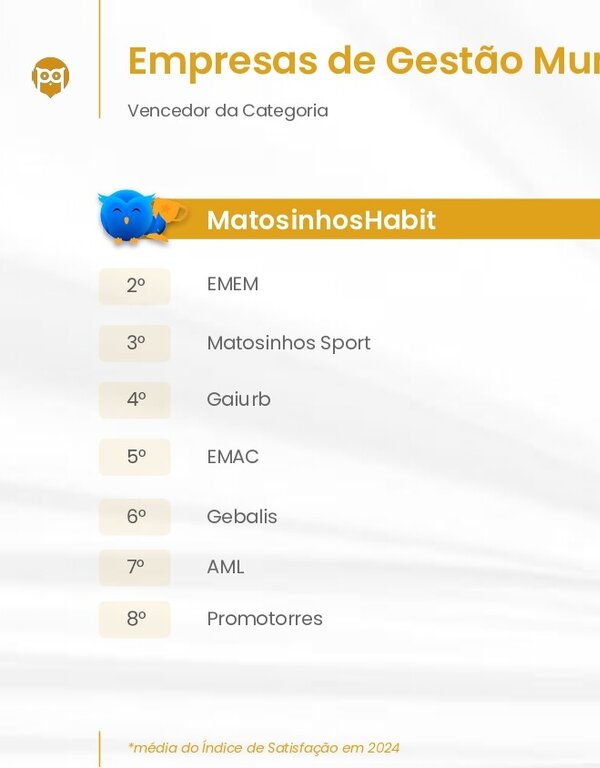Viewport: 600px width, 768px height.
Task: Click the Índice de Satisfação footnote
Action: (264, 748)
